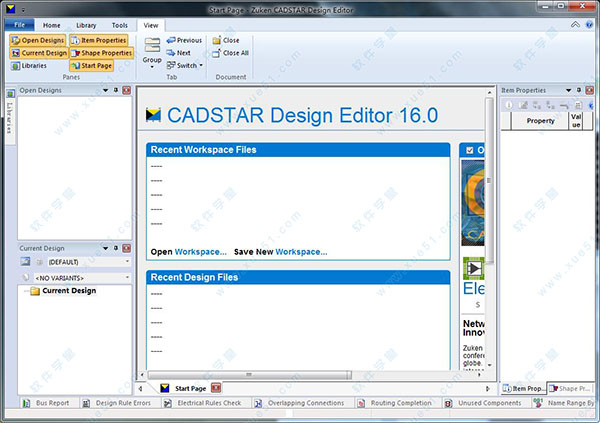The image size is (600, 423).
Task: Toggle the Current Design pane button
Action: [x=39, y=53]
